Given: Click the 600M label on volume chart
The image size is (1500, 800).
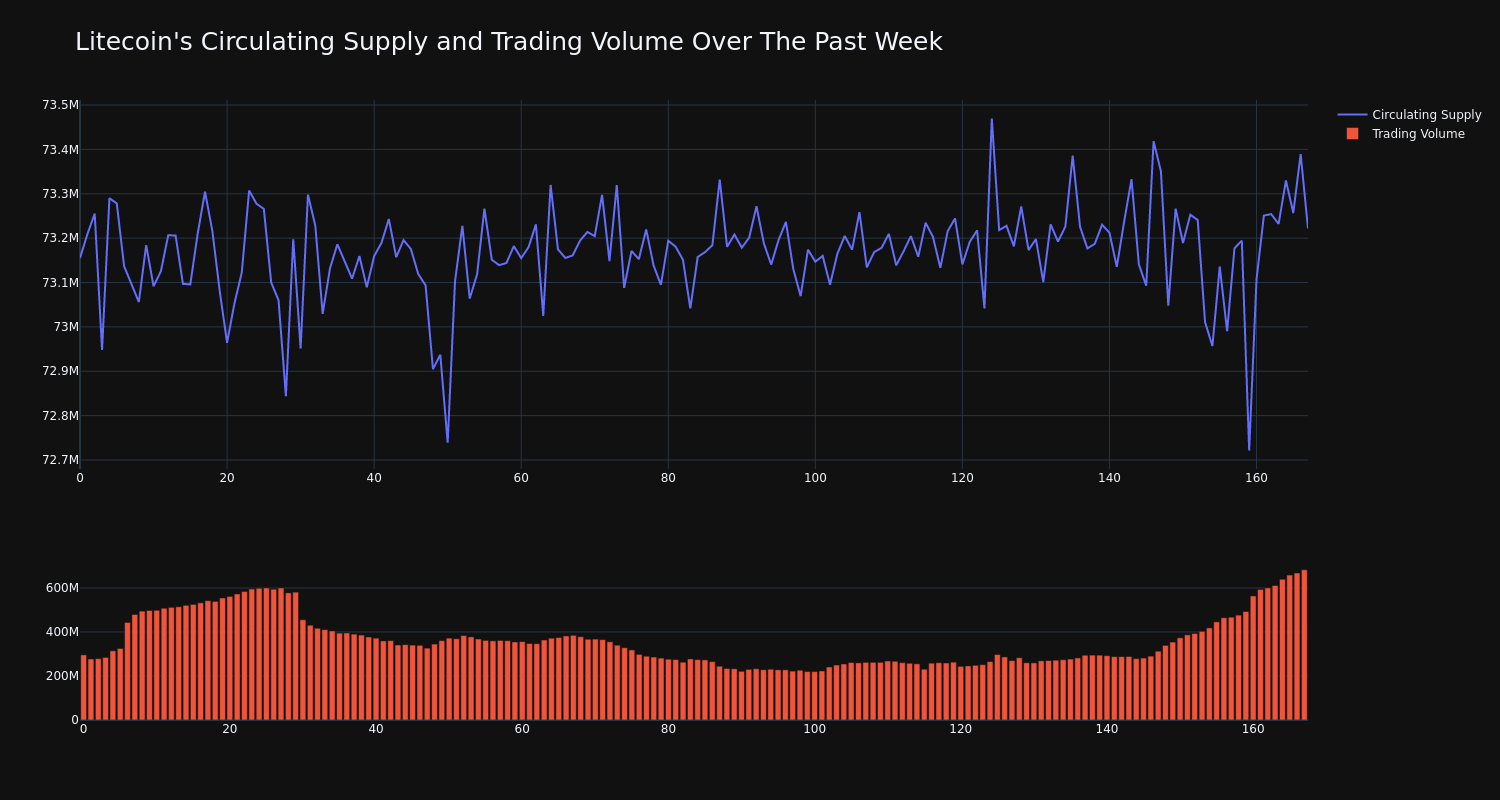Looking at the screenshot, I should 62,588.
